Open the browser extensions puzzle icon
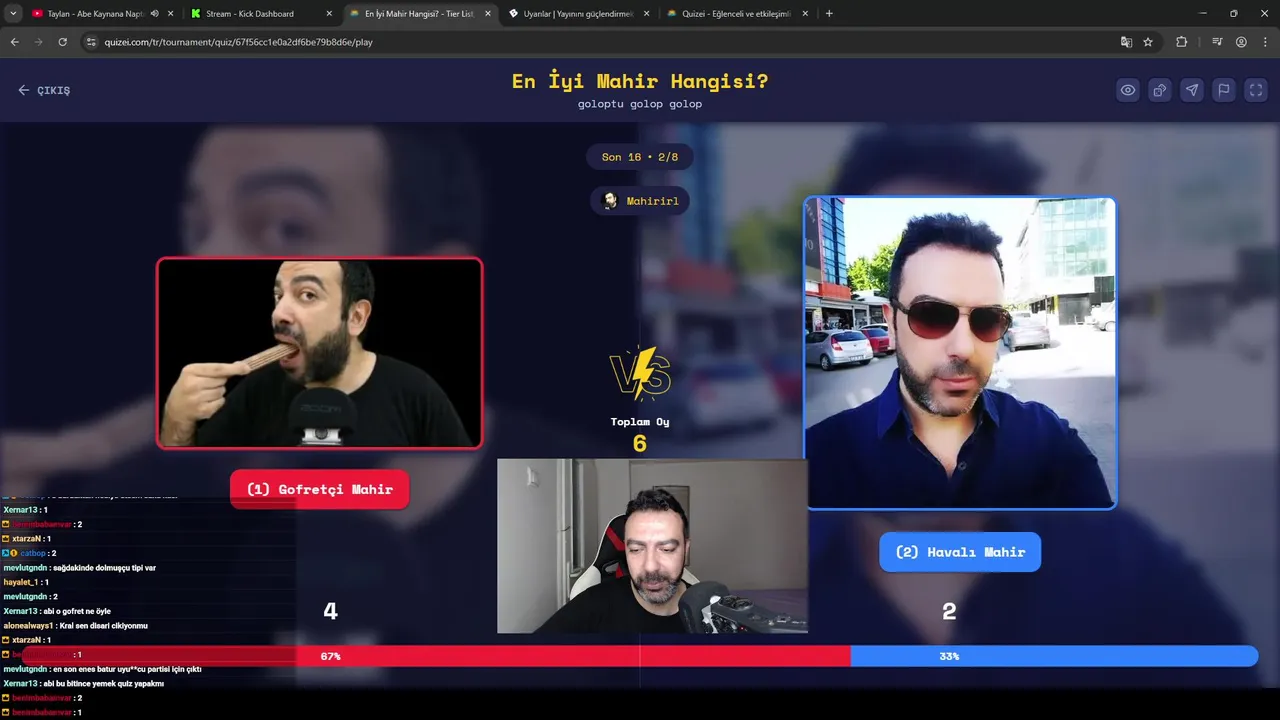 click(1182, 42)
